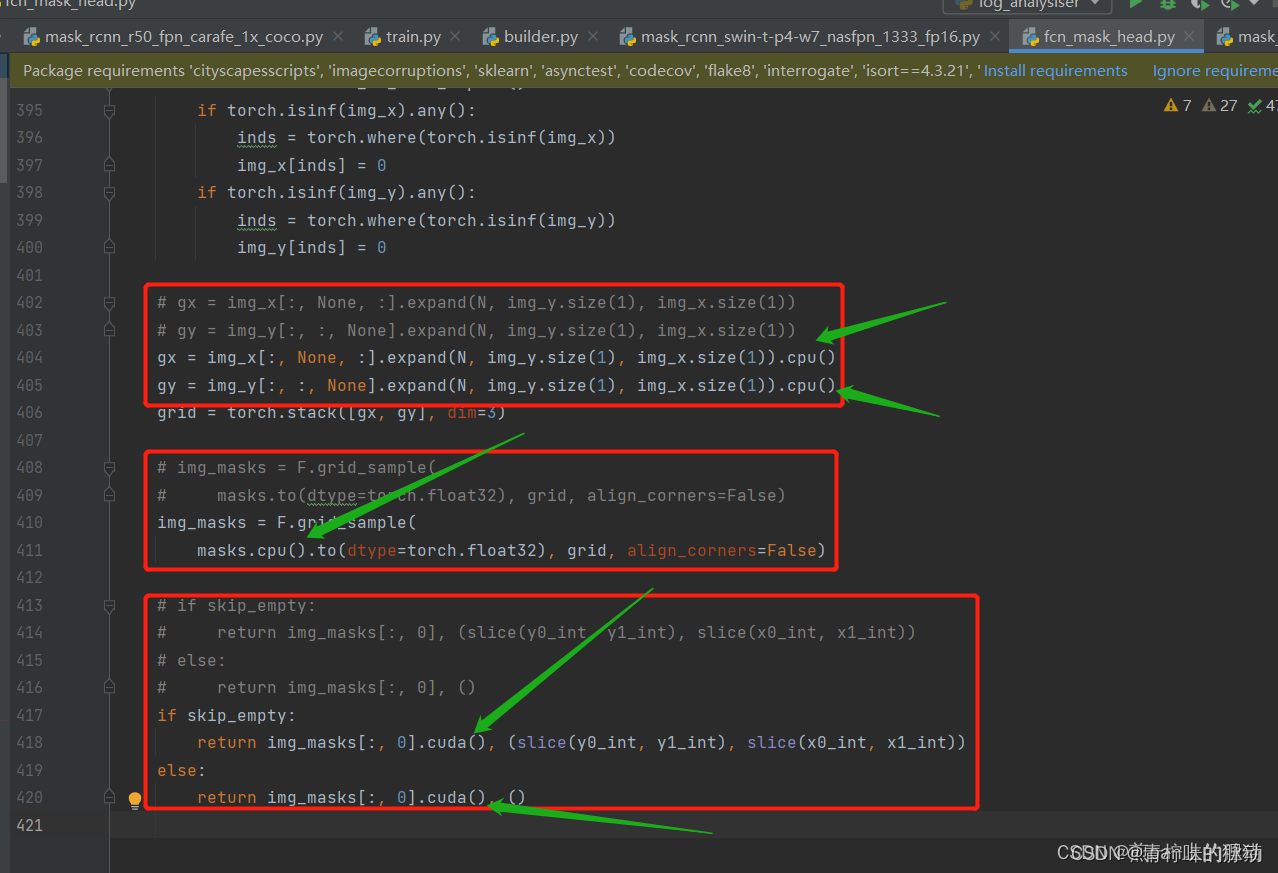Click the gutter line number 412
This screenshot has height=873, width=1278.
pyautogui.click(x=29, y=577)
